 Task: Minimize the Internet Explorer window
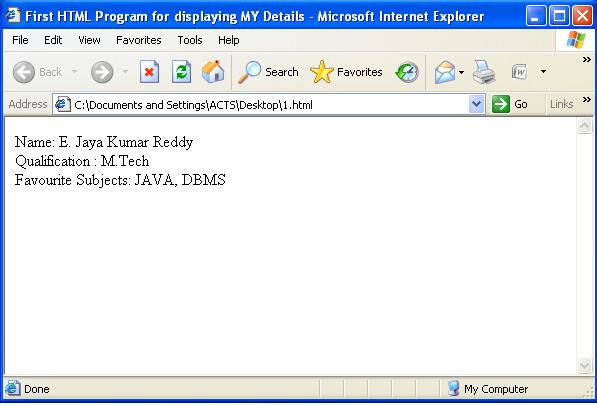[535, 16]
